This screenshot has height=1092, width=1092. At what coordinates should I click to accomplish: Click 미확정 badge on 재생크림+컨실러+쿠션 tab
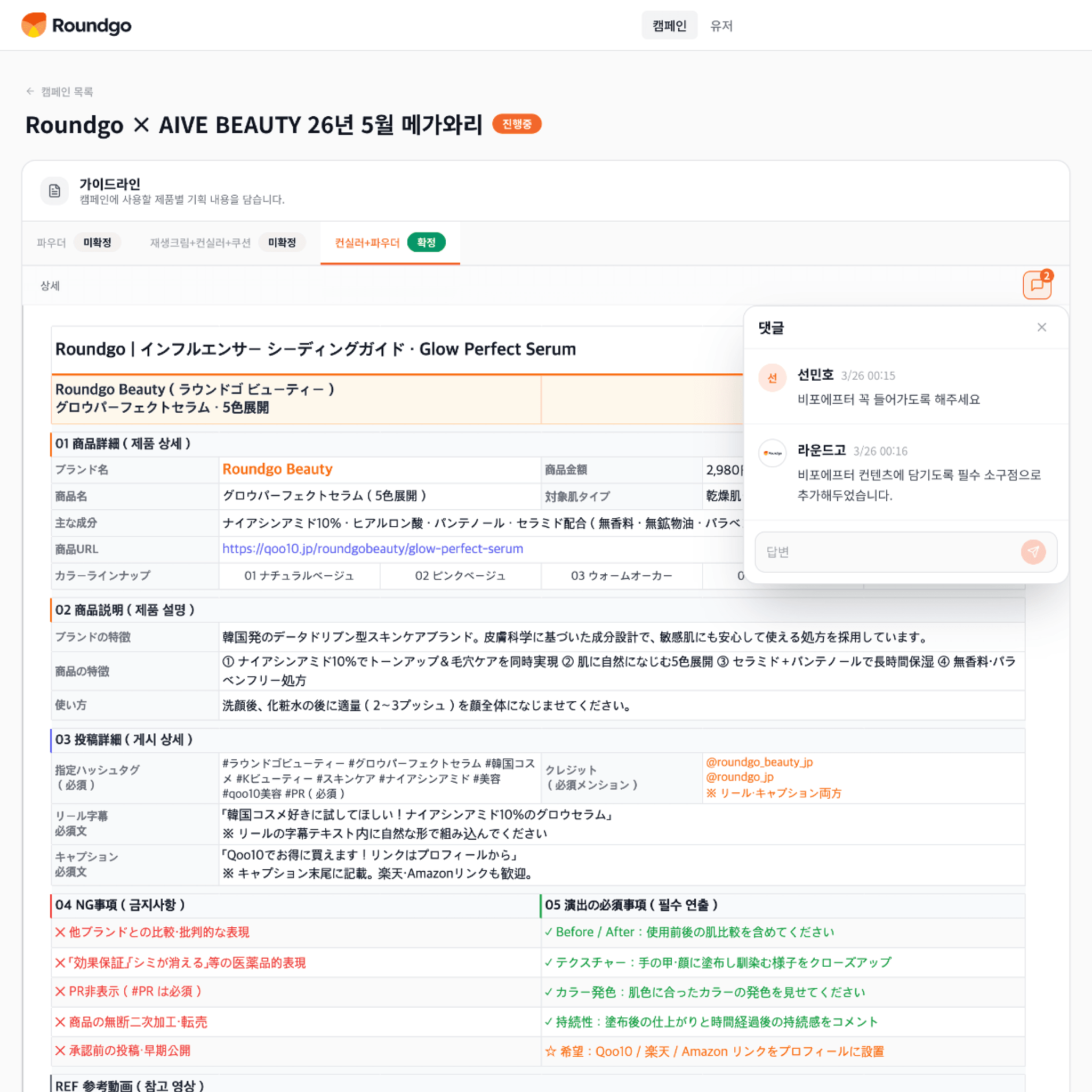(x=282, y=243)
